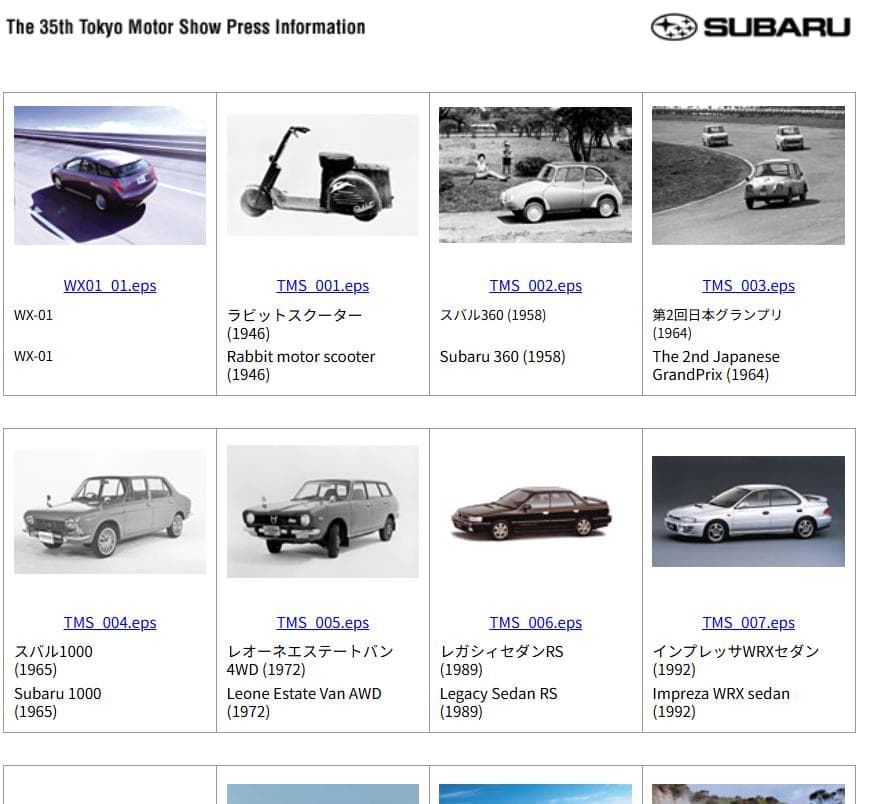Open the Subaru 1000 thumbnail image
Image resolution: width=890 pixels, height=804 pixels.
pos(110,511)
